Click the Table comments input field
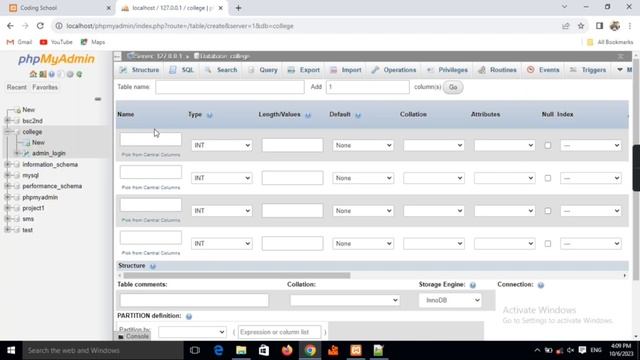Screen dimensions: 640x360 [194, 300]
